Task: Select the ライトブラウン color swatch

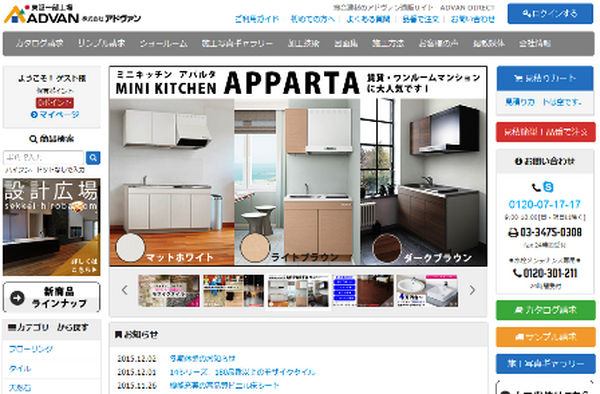Action: (254, 248)
